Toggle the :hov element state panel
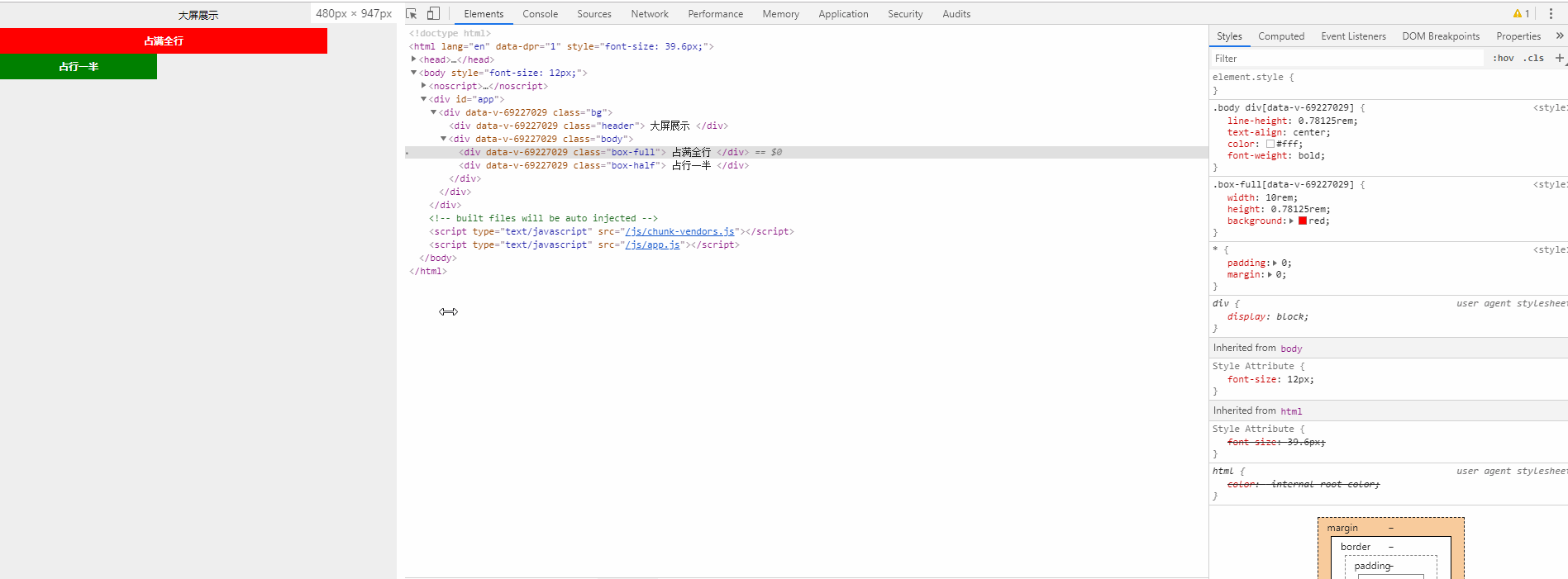 (x=1504, y=59)
